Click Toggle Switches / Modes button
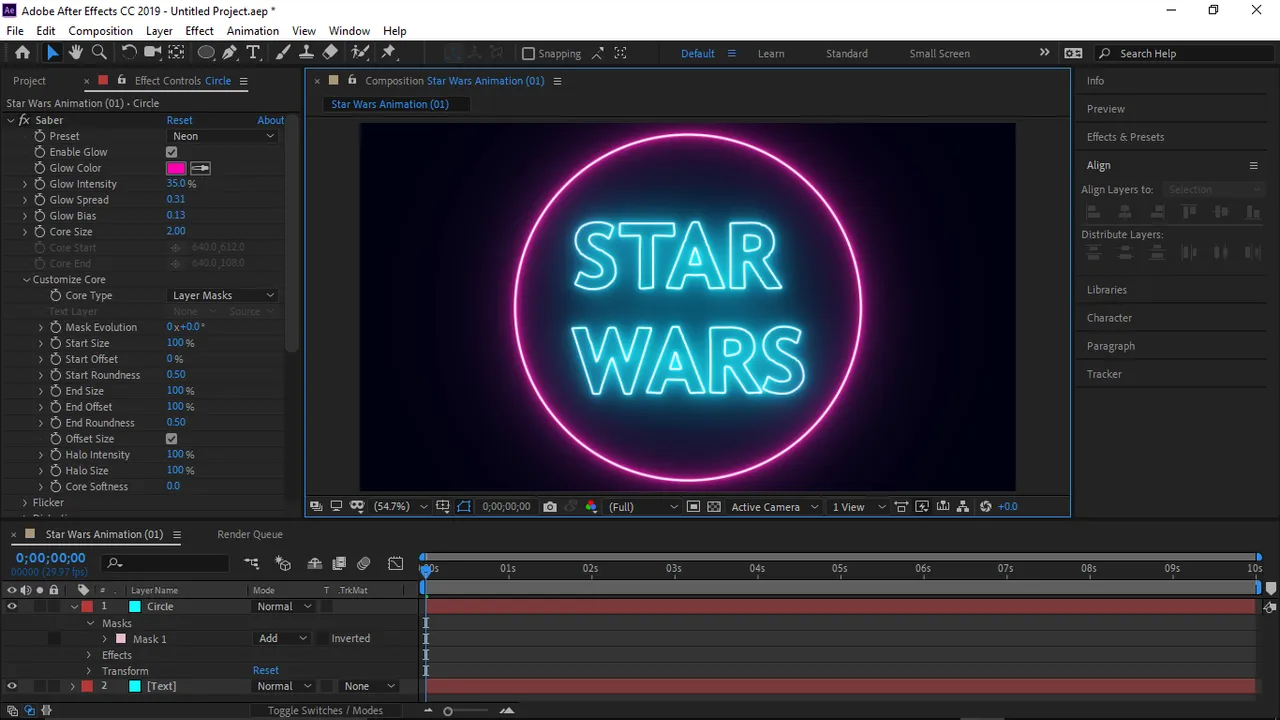The width and height of the screenshot is (1280, 720). [325, 710]
